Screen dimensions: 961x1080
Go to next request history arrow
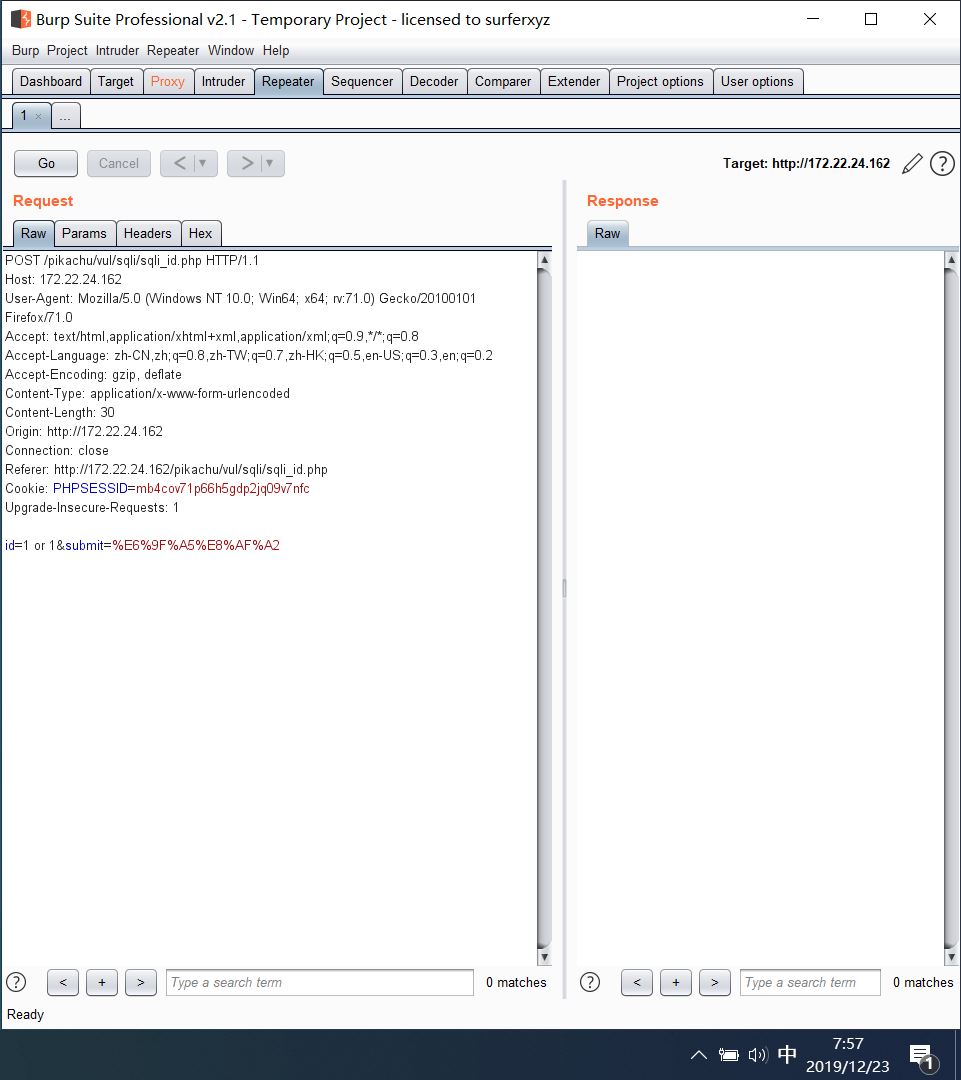pos(246,163)
